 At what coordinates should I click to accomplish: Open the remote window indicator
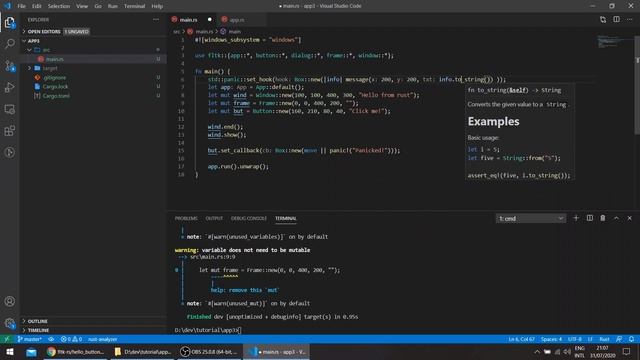coord(7,339)
